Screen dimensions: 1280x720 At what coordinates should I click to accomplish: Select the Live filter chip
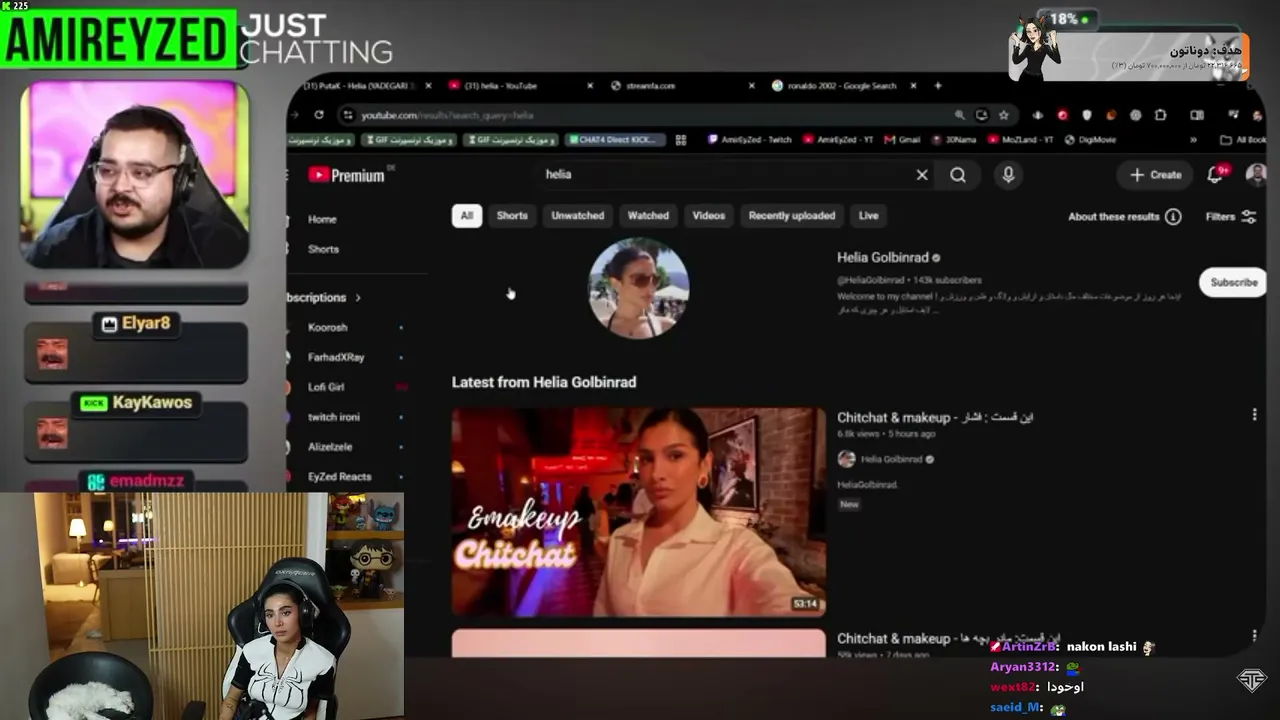[x=868, y=216]
